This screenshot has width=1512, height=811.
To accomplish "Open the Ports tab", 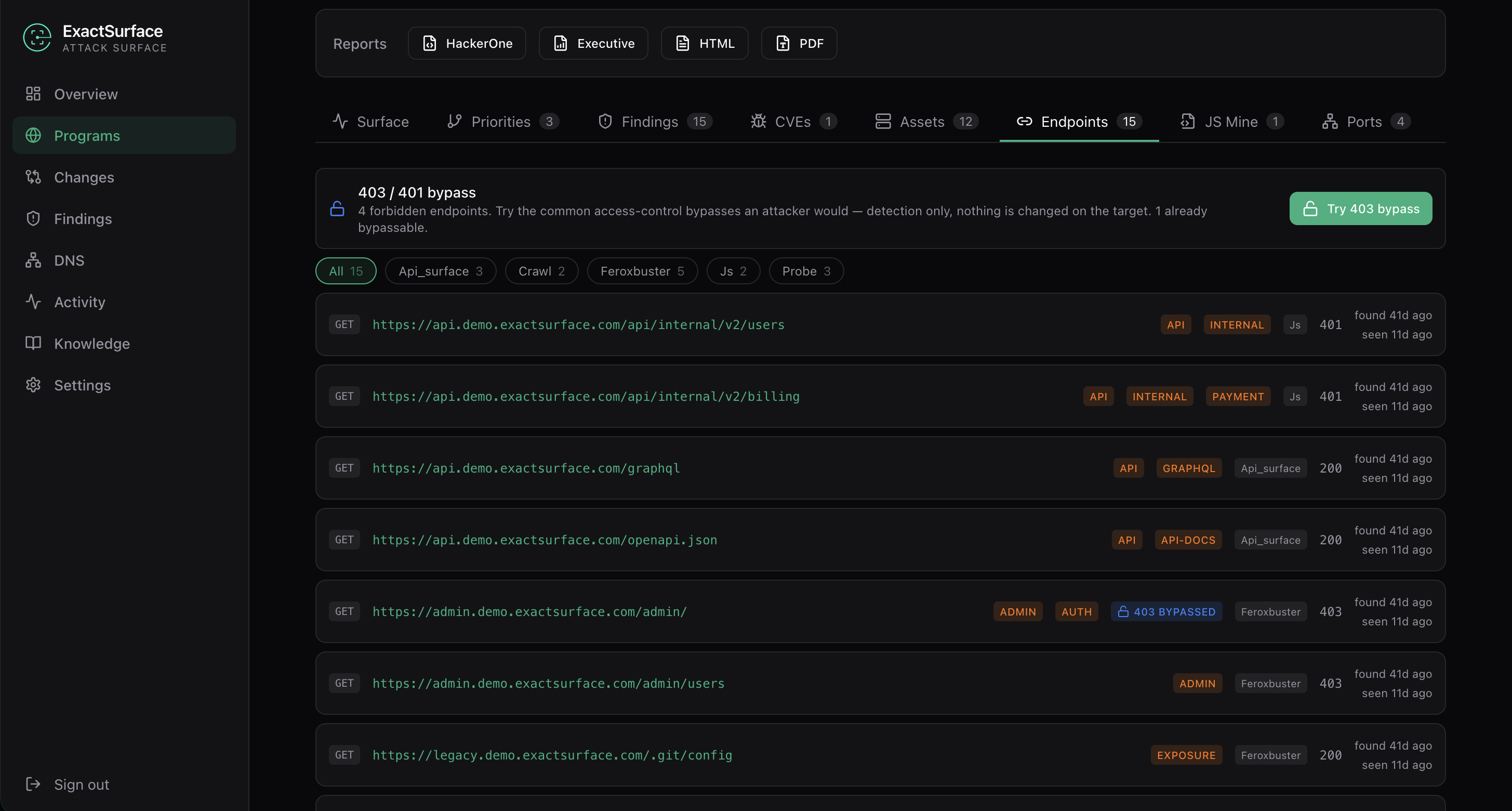I will click(1367, 122).
